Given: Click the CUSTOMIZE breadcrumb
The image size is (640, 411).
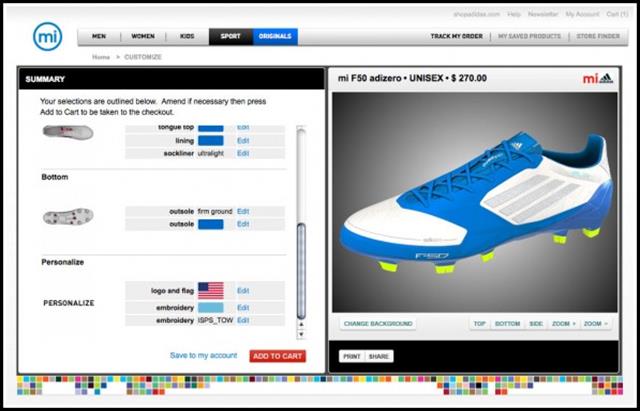Looking at the screenshot, I should pyautogui.click(x=143, y=57).
